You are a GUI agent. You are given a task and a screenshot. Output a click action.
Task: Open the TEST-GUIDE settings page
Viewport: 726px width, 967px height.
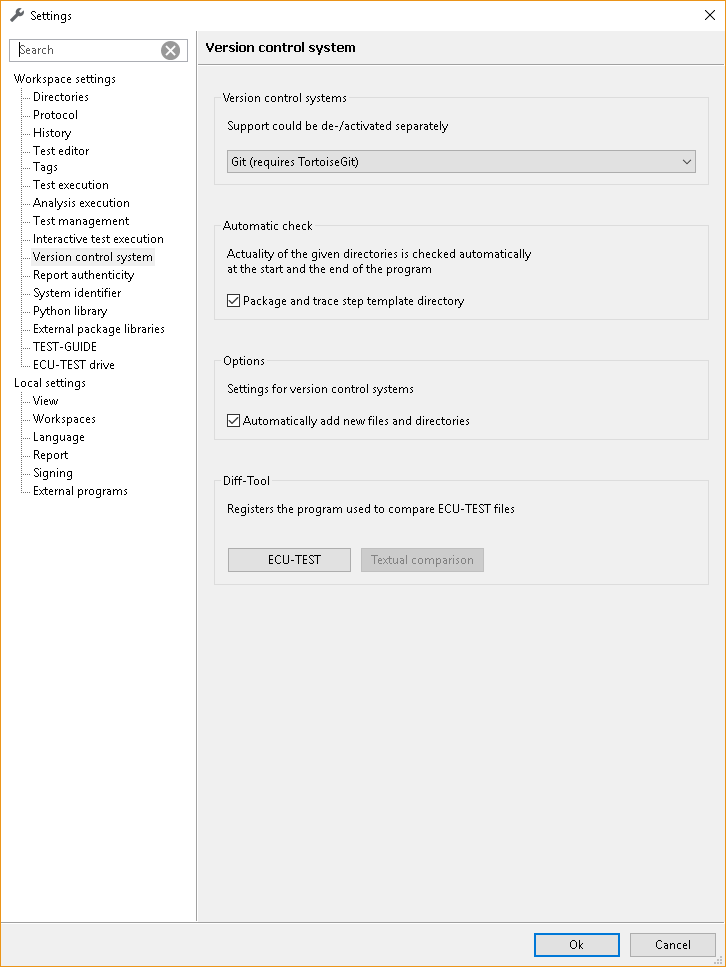point(65,347)
